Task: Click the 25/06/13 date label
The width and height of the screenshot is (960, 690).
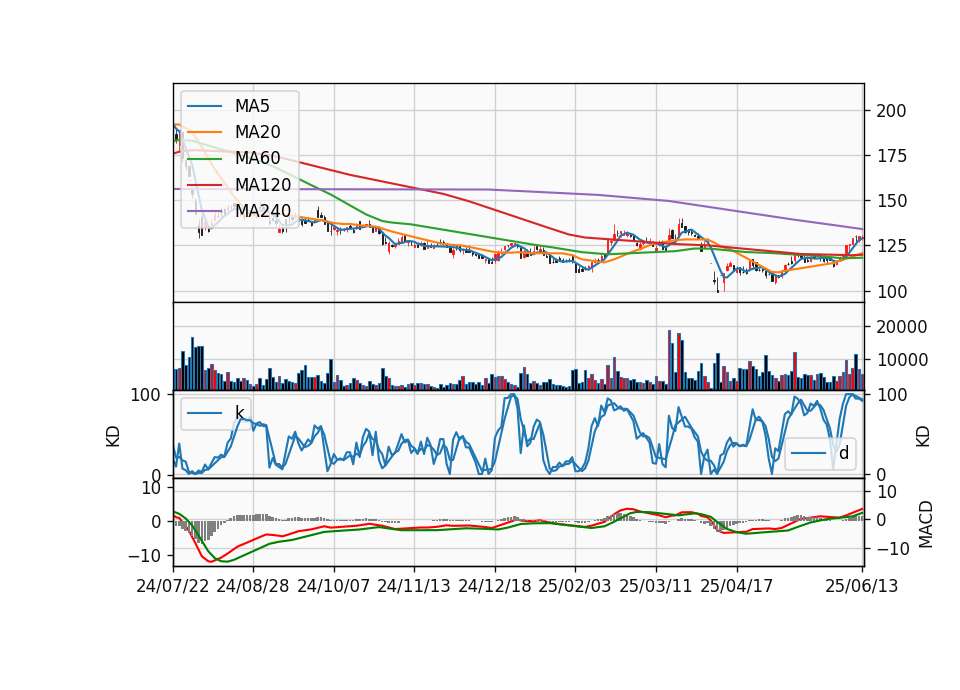Action: 861,586
